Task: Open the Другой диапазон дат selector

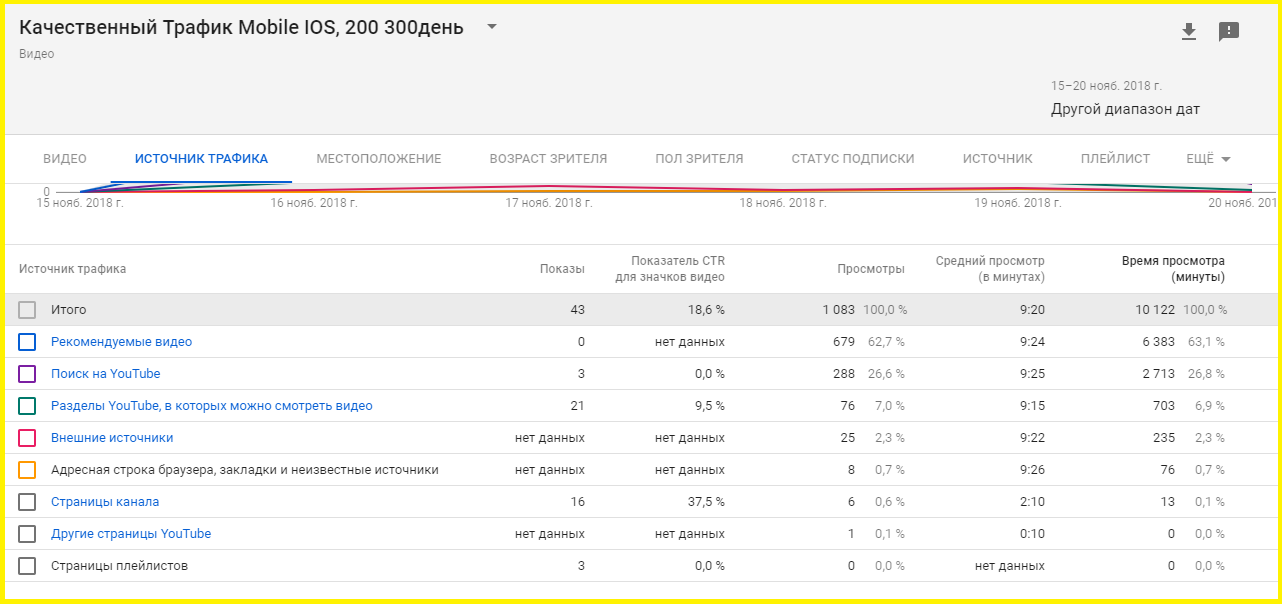Action: click(x=1125, y=109)
